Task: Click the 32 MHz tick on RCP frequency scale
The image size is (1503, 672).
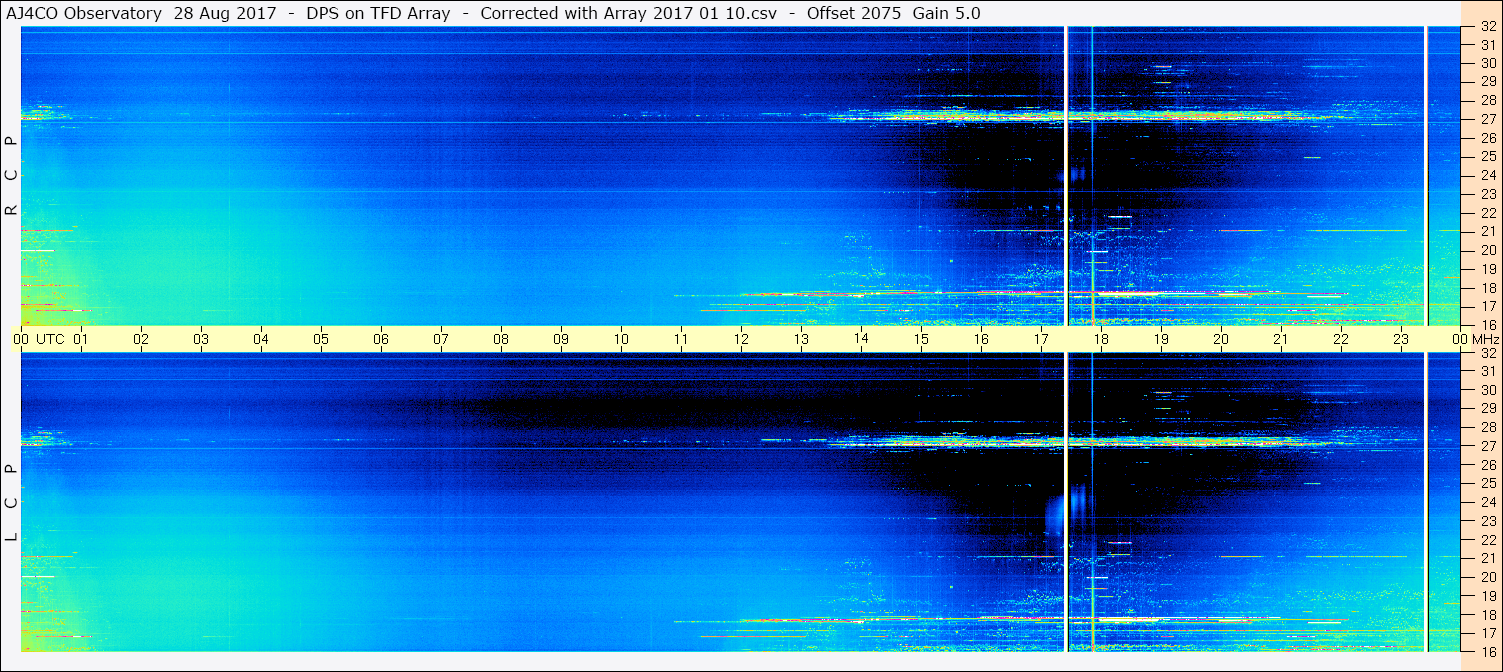Action: click(x=1487, y=27)
